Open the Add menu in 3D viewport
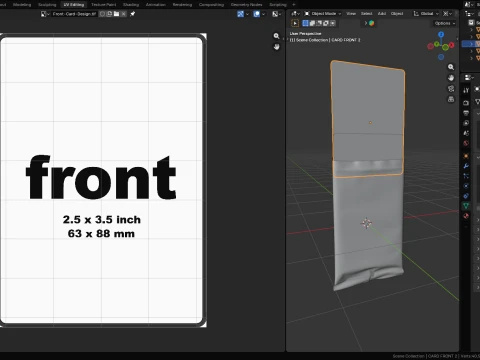The width and height of the screenshot is (480, 360). [382, 14]
